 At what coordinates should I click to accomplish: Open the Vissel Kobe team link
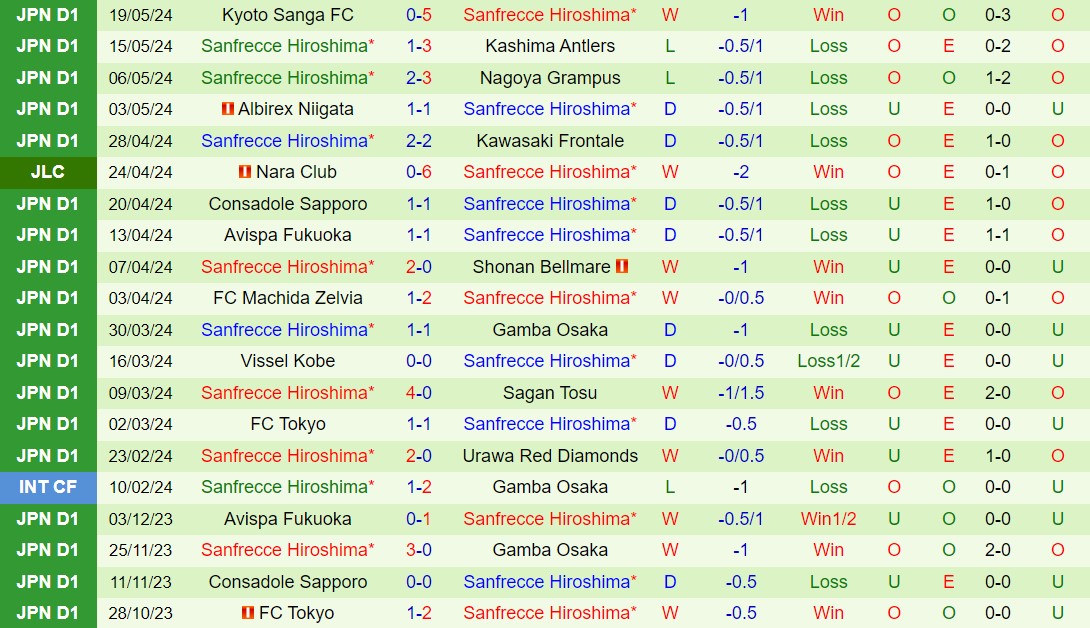(x=288, y=361)
